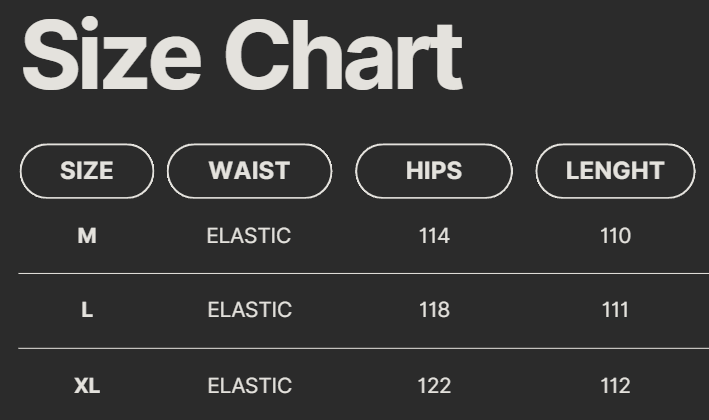Click the word Size in the title
The width and height of the screenshot is (709, 420).
[109, 55]
